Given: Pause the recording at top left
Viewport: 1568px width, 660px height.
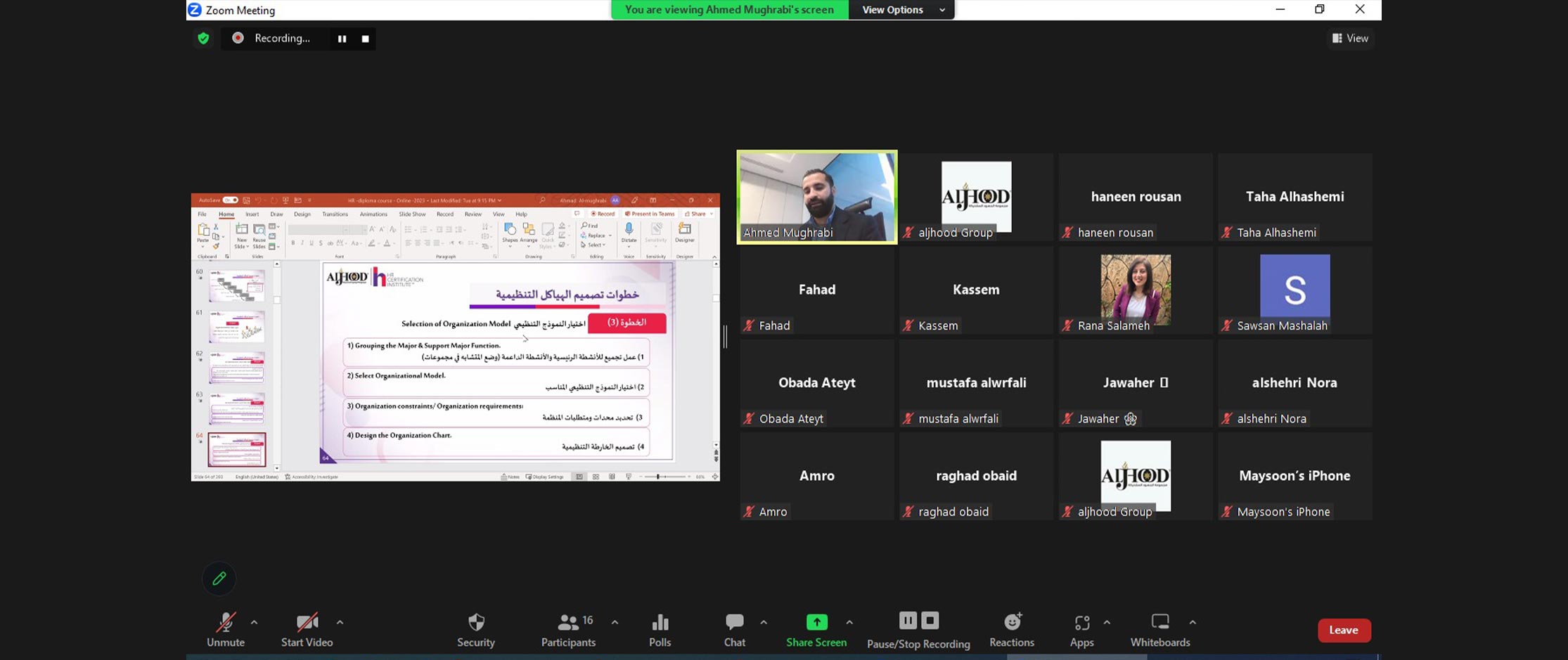Looking at the screenshot, I should [342, 39].
